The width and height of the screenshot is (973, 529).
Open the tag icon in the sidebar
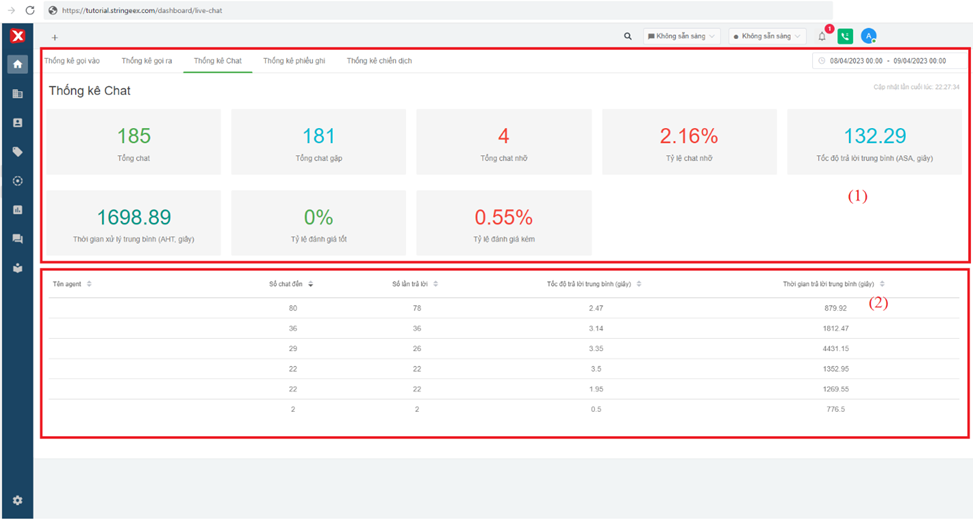click(x=17, y=152)
